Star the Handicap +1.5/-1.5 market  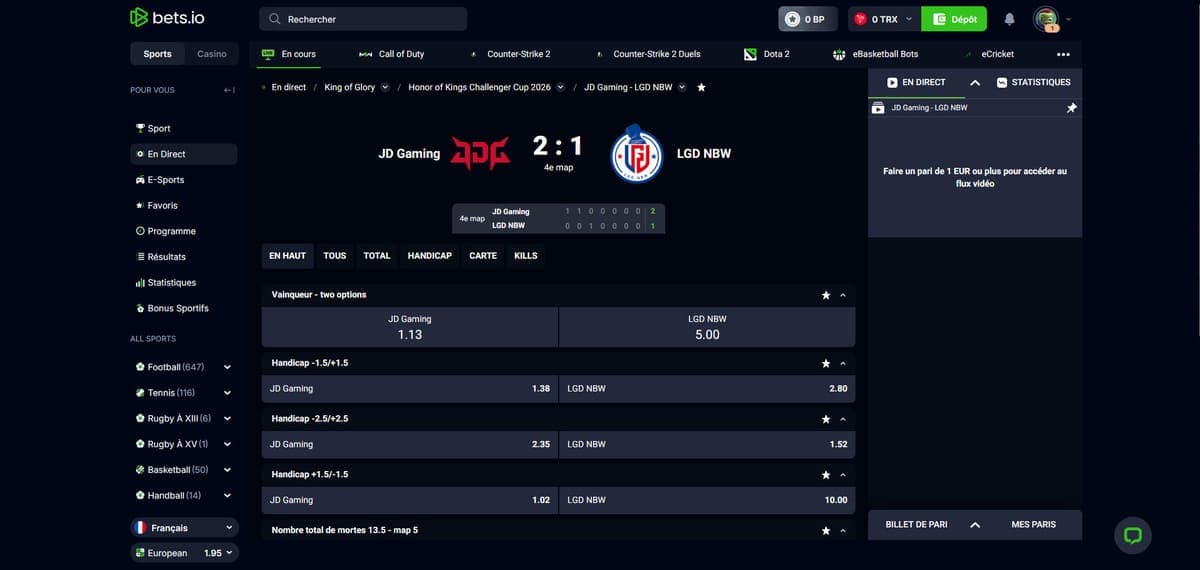coord(826,474)
